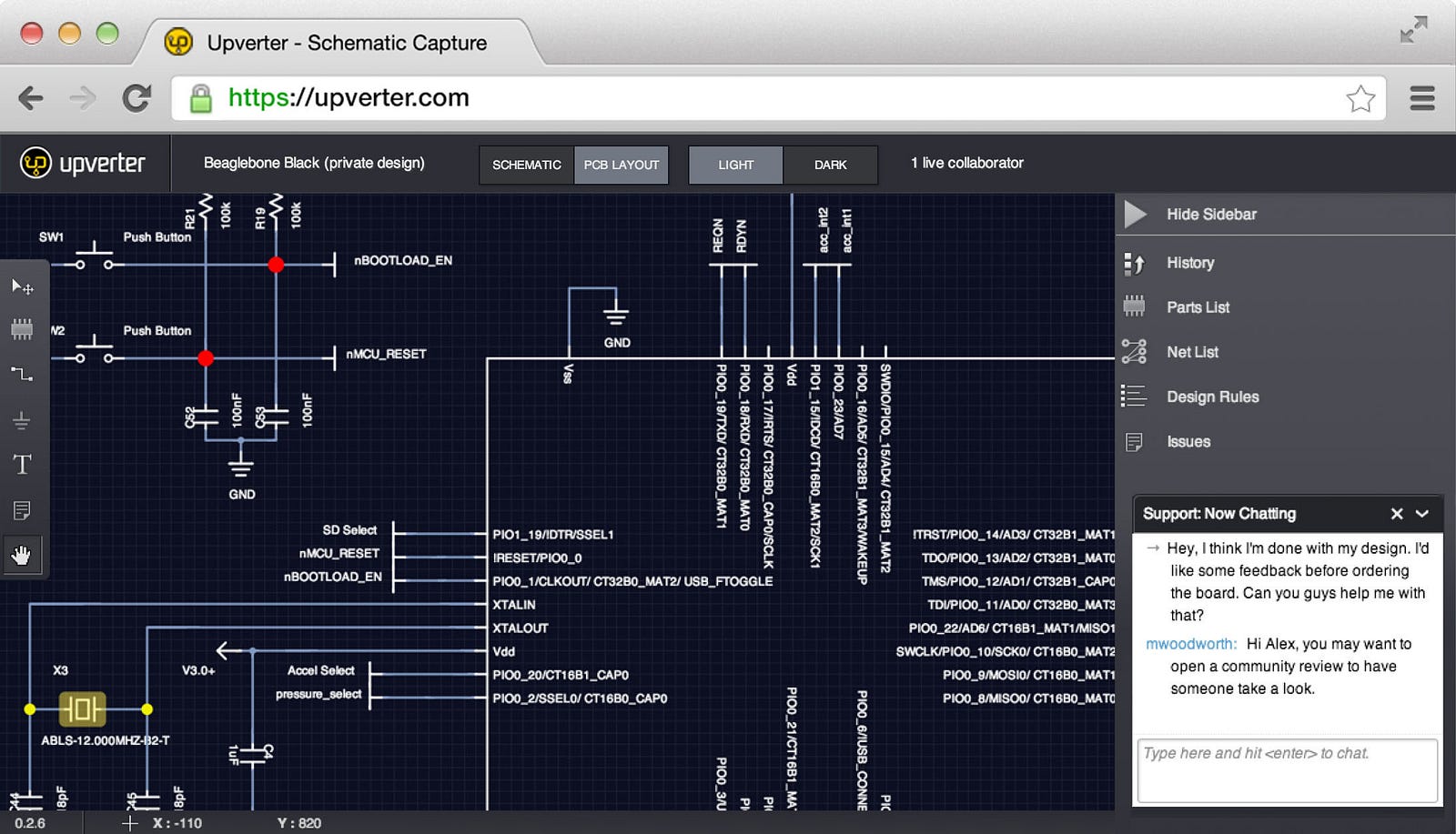Screen dimensions: 1456x834
Task: Select the X3 crystal oscillator component
Action: click(82, 708)
